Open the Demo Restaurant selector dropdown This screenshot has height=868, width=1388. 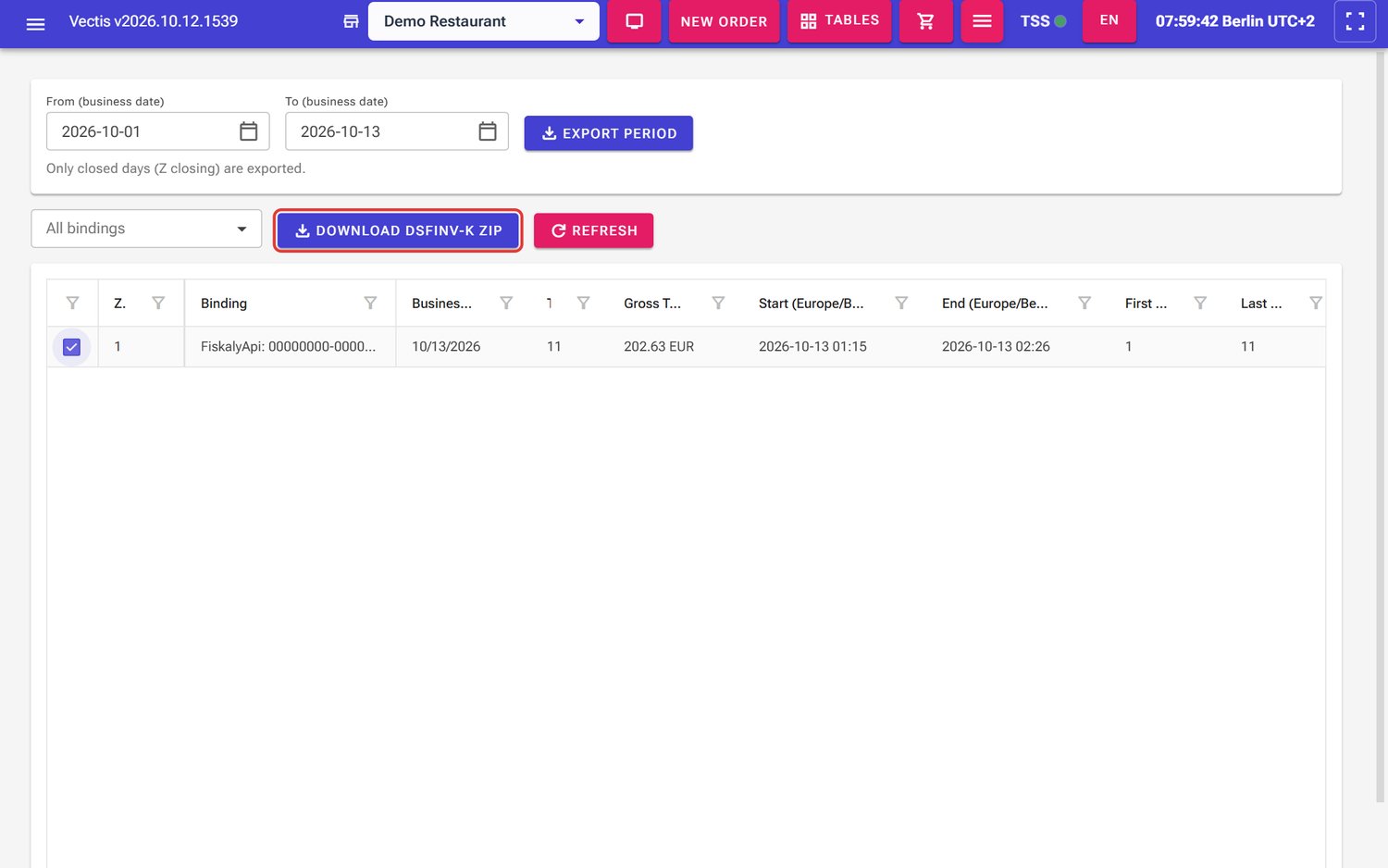483,21
